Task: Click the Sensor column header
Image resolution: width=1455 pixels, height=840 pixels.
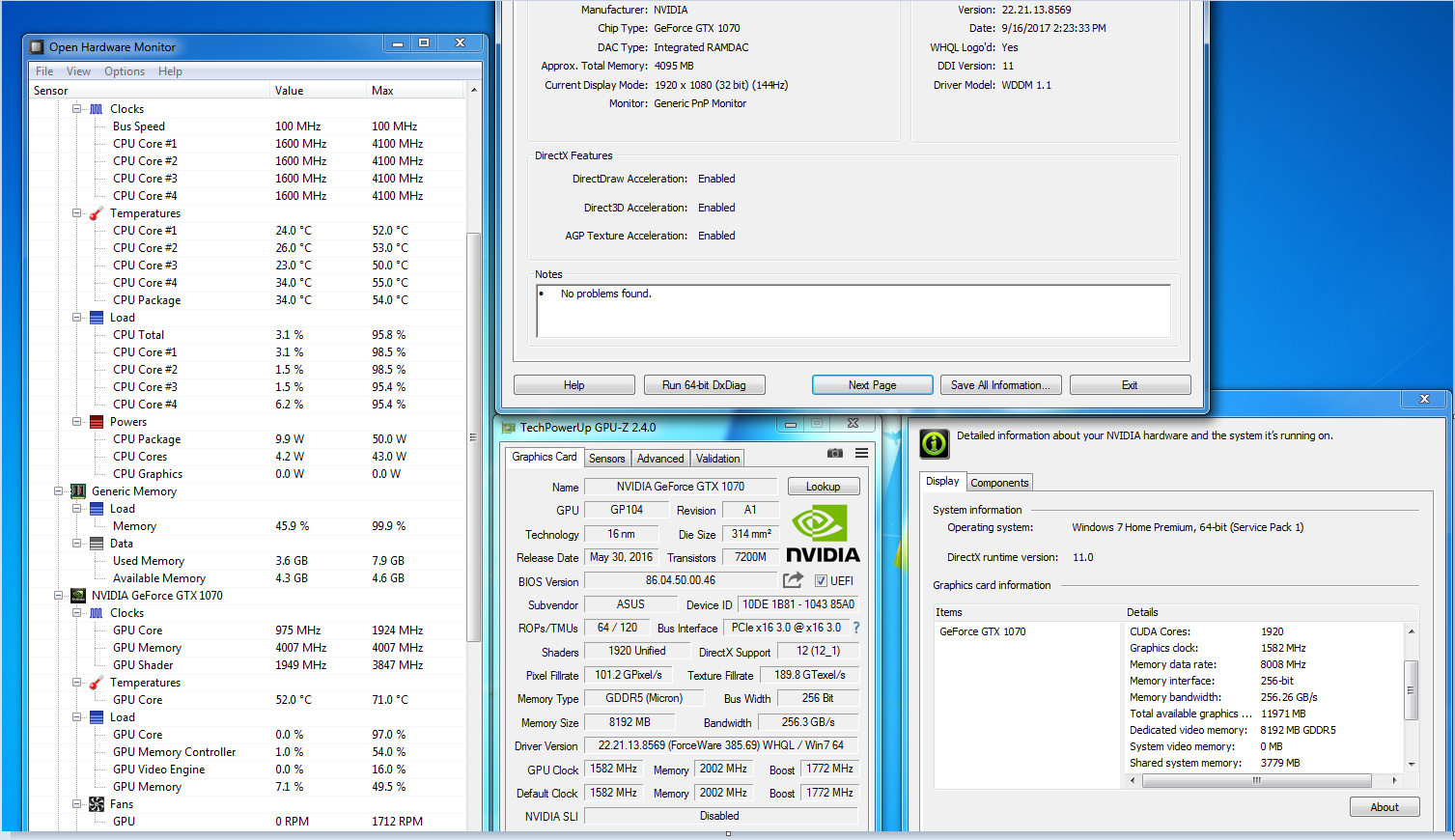Action: (150, 91)
